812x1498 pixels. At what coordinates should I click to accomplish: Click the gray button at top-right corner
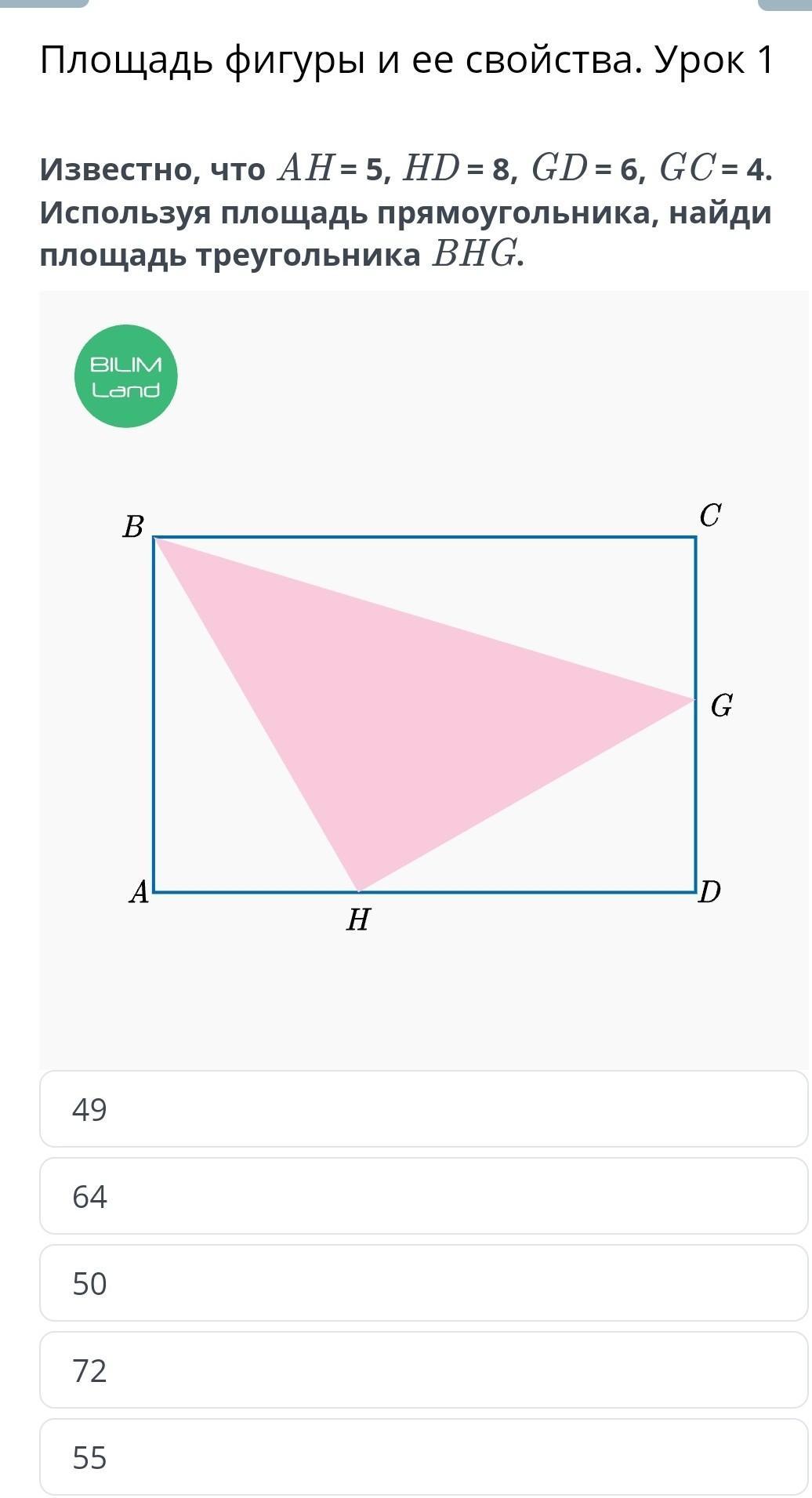coord(784,4)
